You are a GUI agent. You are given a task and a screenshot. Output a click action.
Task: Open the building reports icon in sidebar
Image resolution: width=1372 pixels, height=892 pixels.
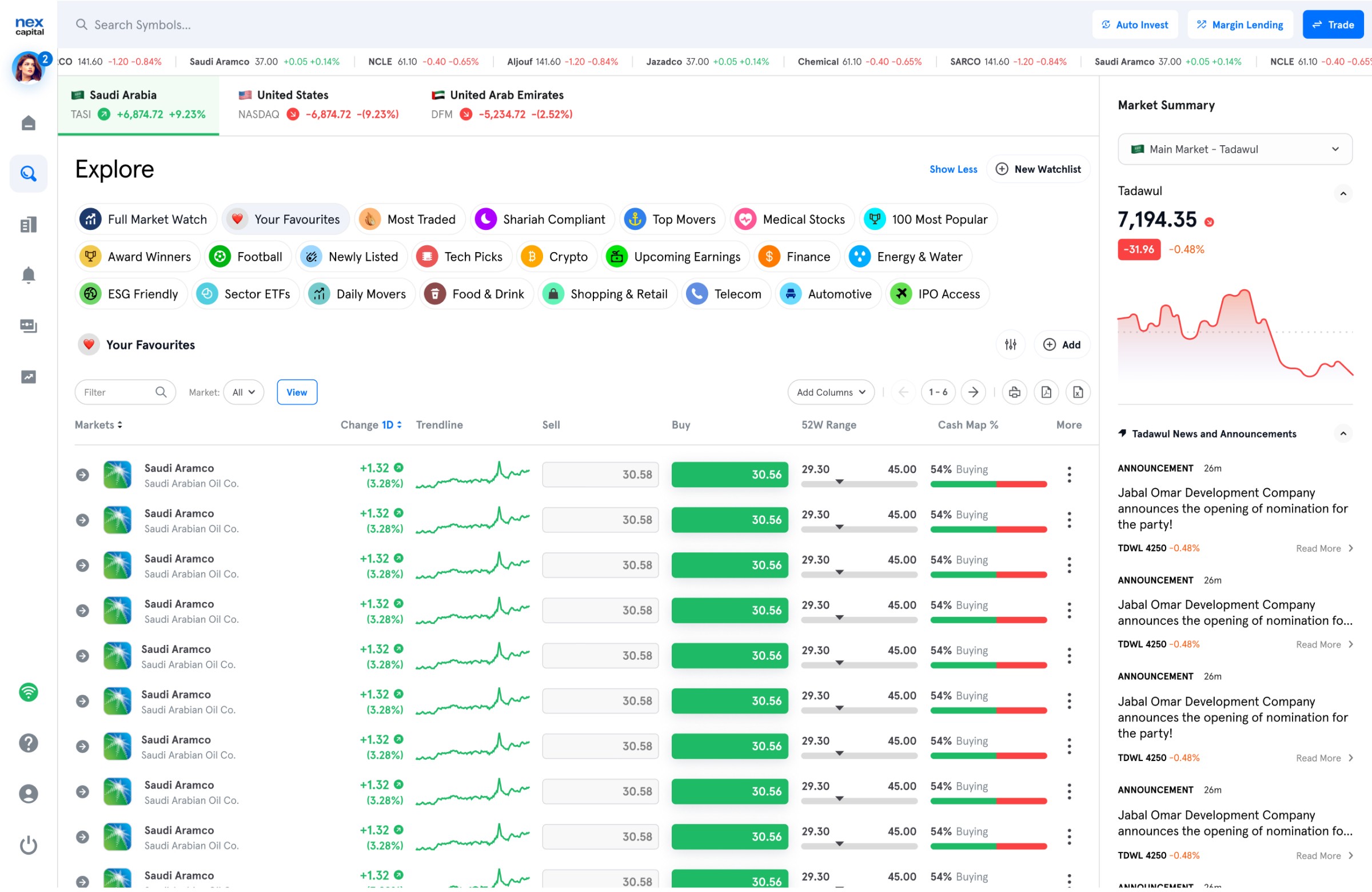point(28,225)
